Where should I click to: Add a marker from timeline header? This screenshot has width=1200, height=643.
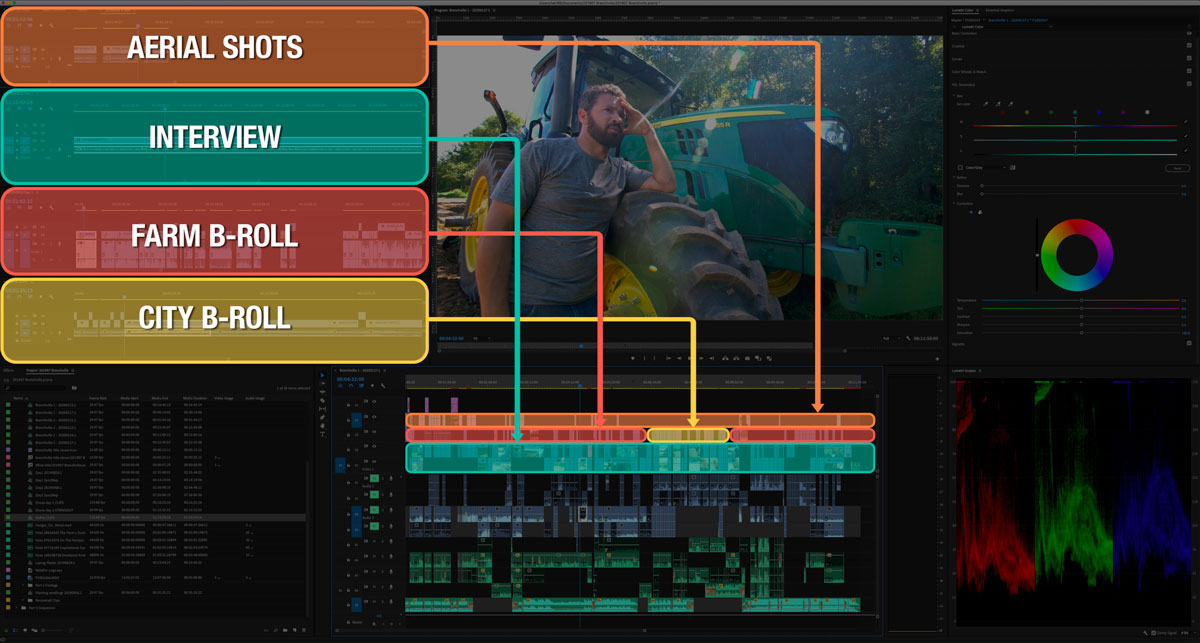pyautogui.click(x=372, y=386)
